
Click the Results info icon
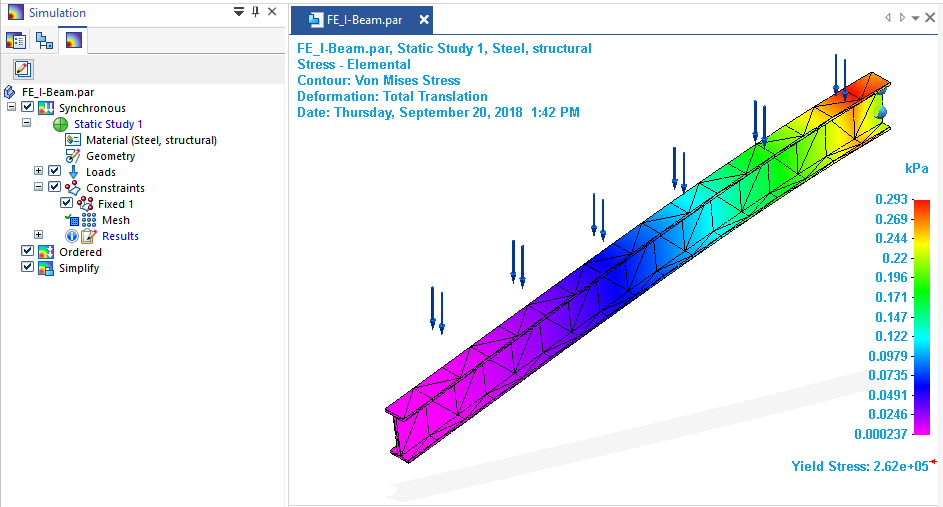72,236
